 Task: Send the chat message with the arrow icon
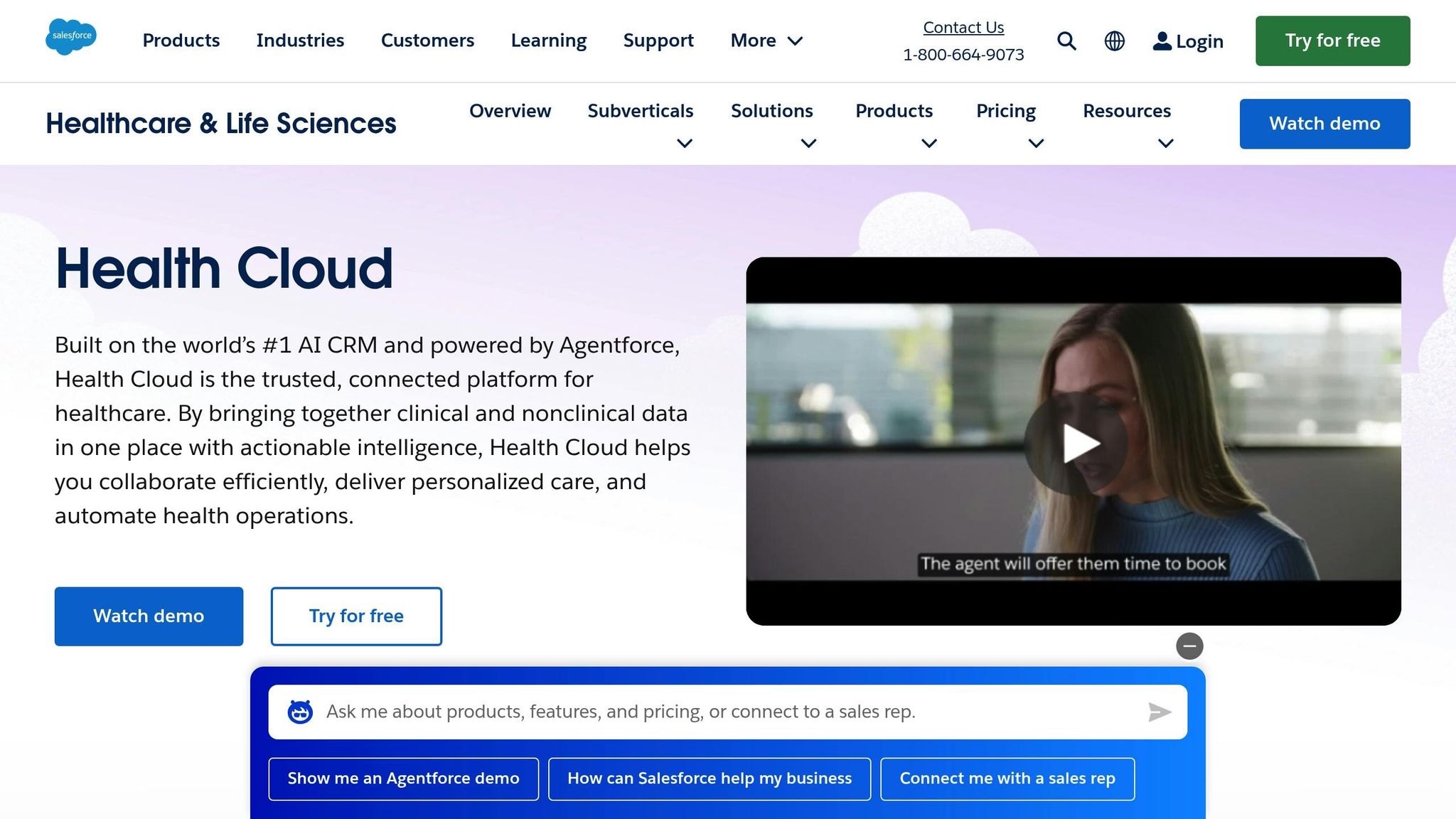point(1160,712)
